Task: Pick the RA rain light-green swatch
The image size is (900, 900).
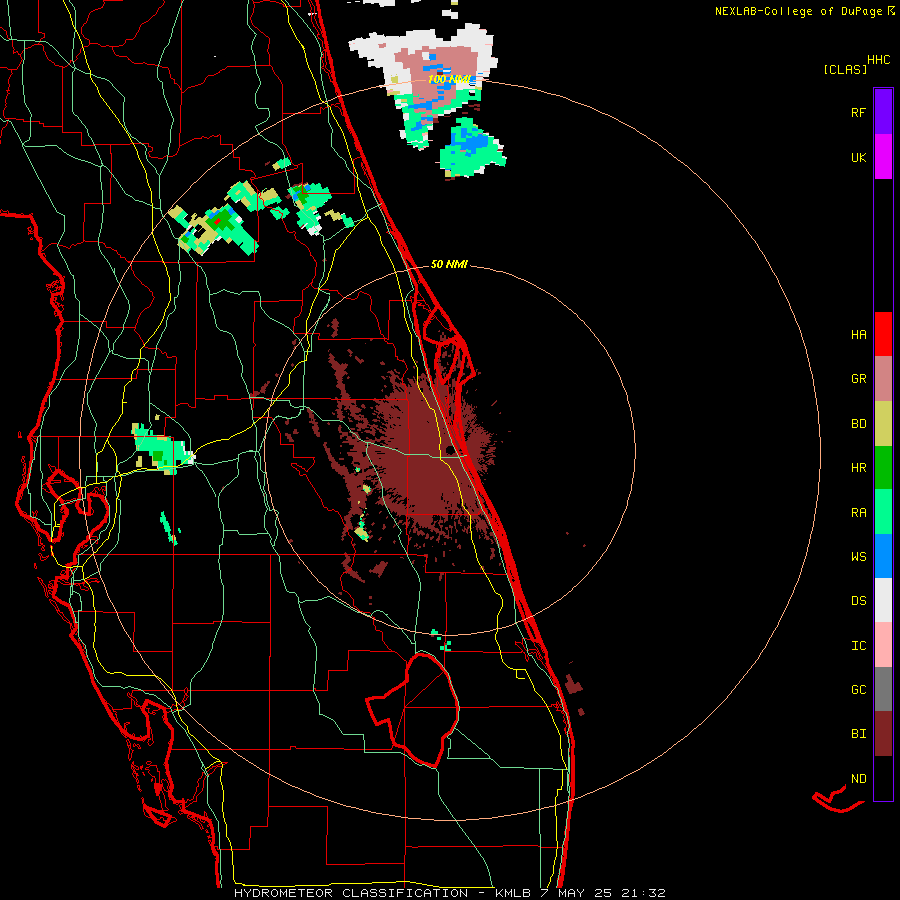Action: coord(883,512)
